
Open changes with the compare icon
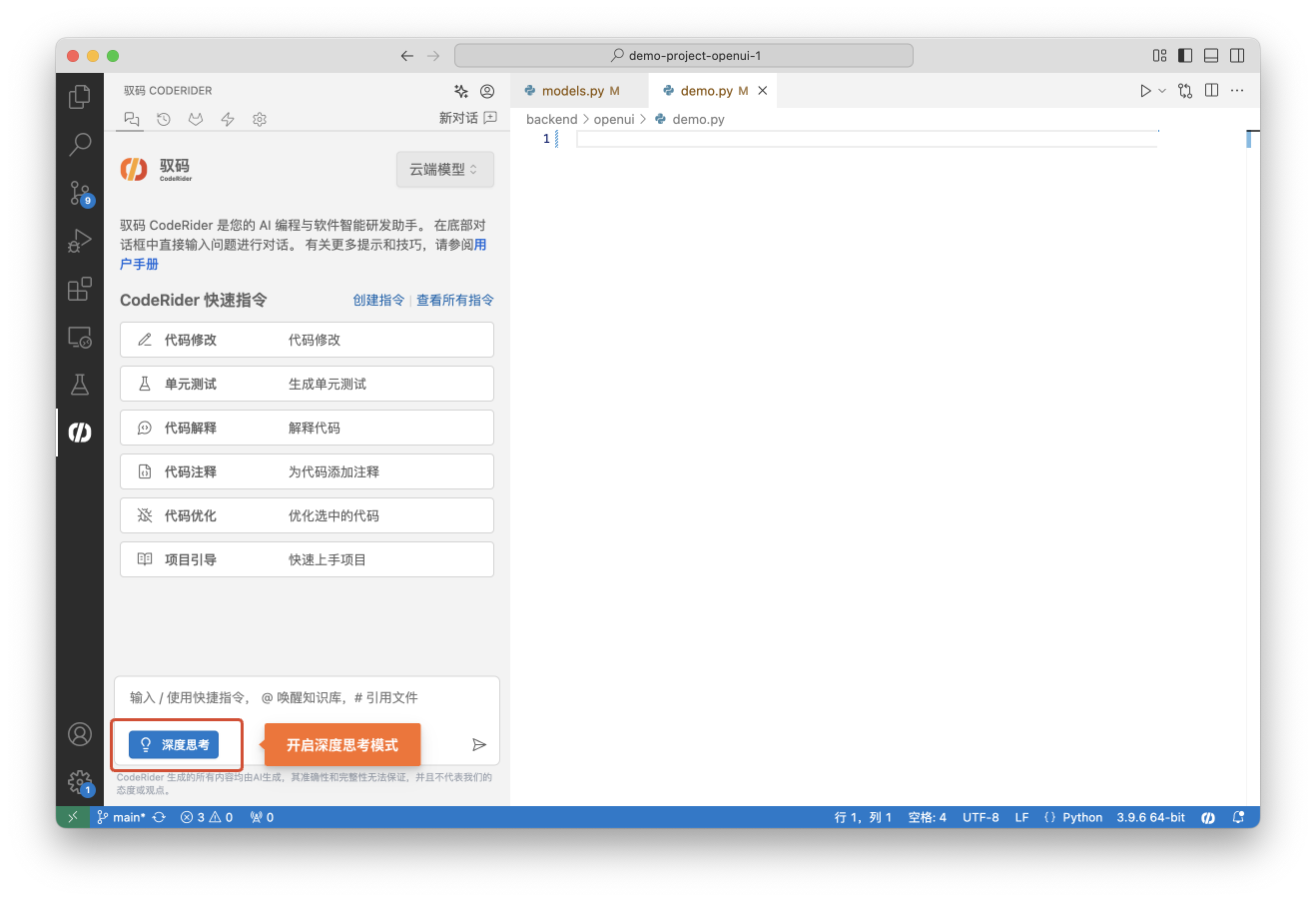pos(1185,91)
